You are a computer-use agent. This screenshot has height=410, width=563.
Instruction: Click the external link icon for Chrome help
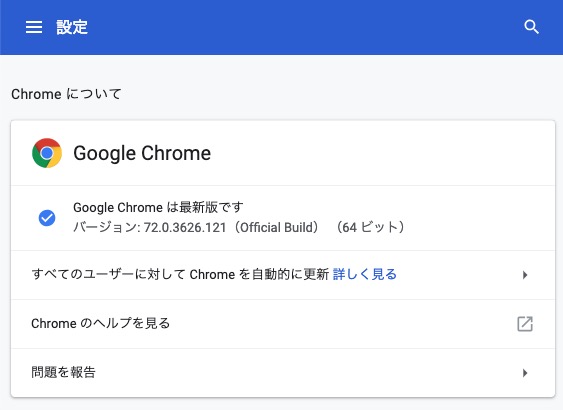pyautogui.click(x=525, y=324)
